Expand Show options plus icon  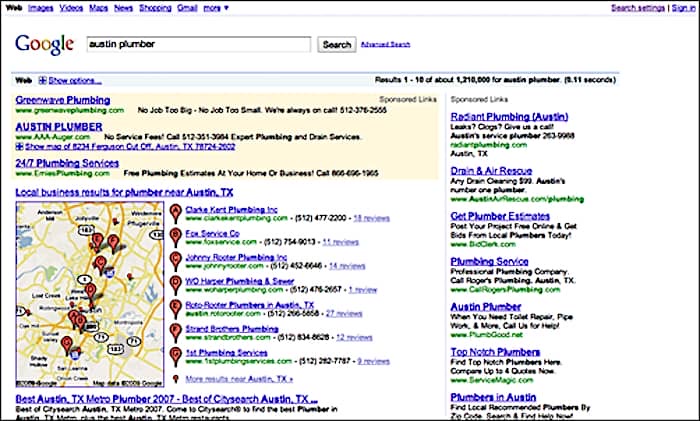click(42, 80)
